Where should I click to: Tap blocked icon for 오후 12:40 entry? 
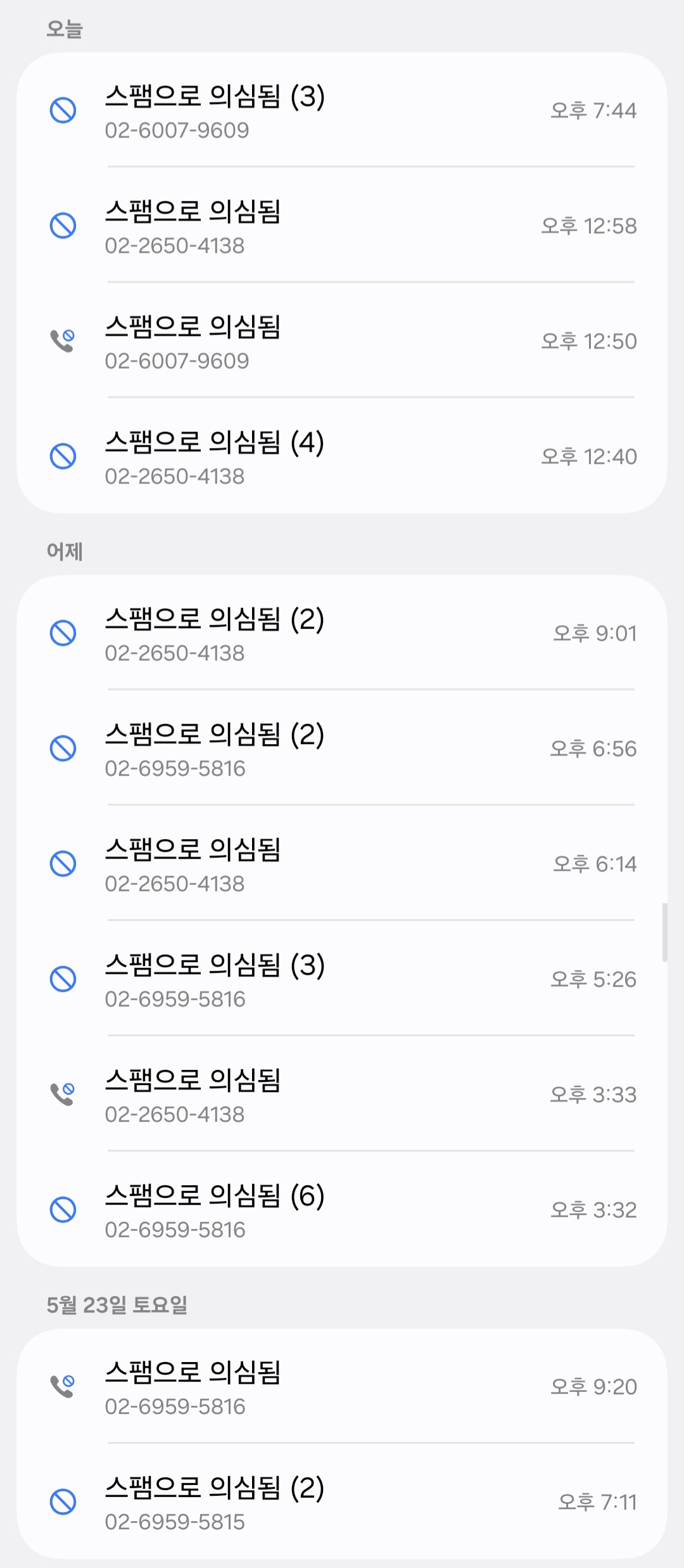[x=63, y=456]
